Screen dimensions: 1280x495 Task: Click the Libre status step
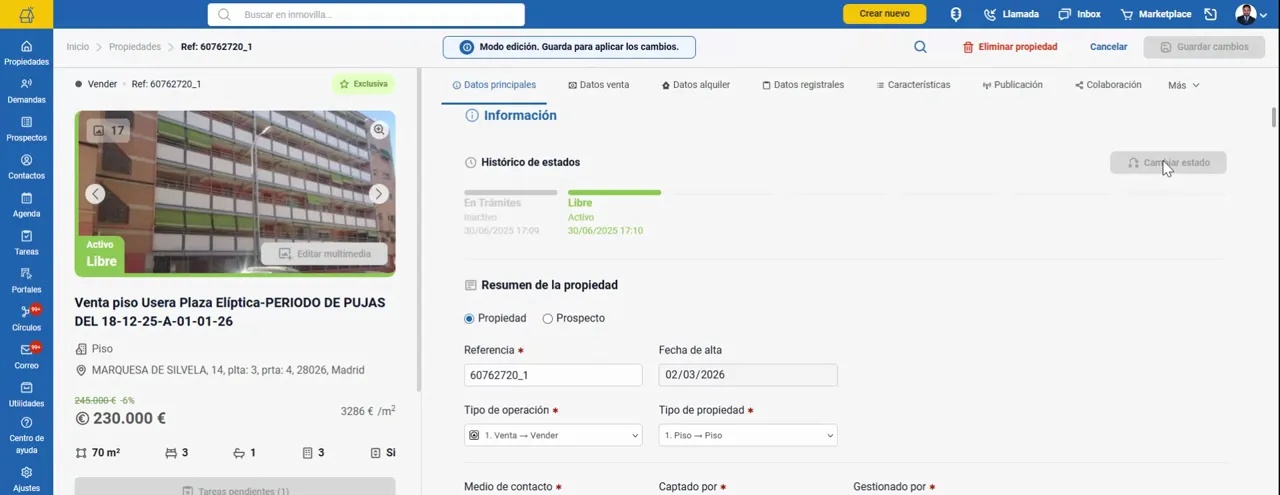click(x=614, y=213)
